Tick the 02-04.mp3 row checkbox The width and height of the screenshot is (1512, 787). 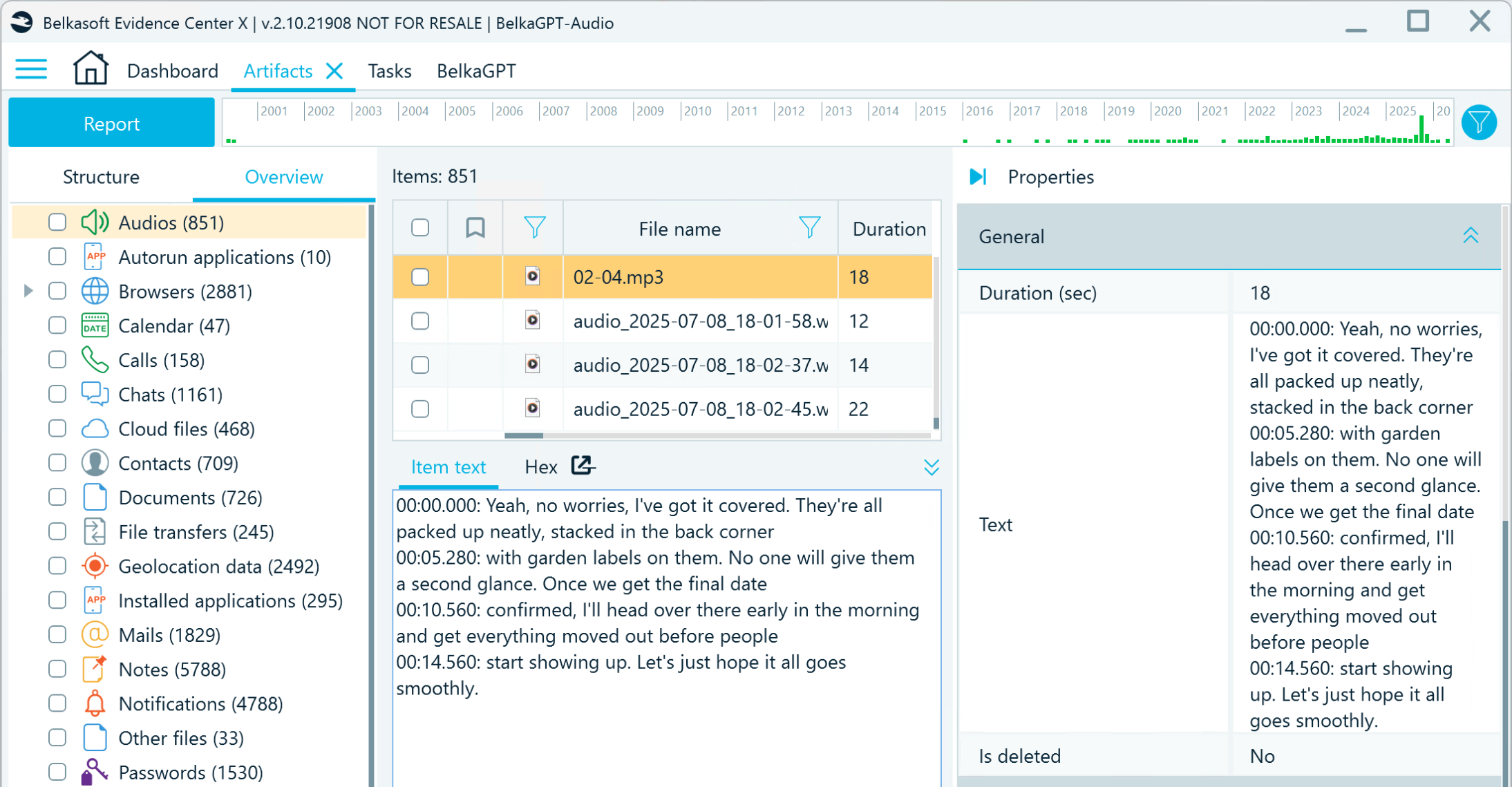pyautogui.click(x=420, y=277)
